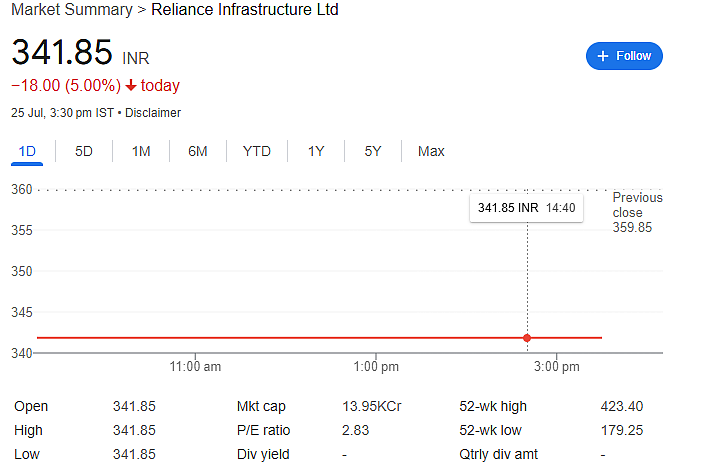Click the Low label in stats table
Image resolution: width=714 pixels, height=475 pixels.
[x=27, y=455]
